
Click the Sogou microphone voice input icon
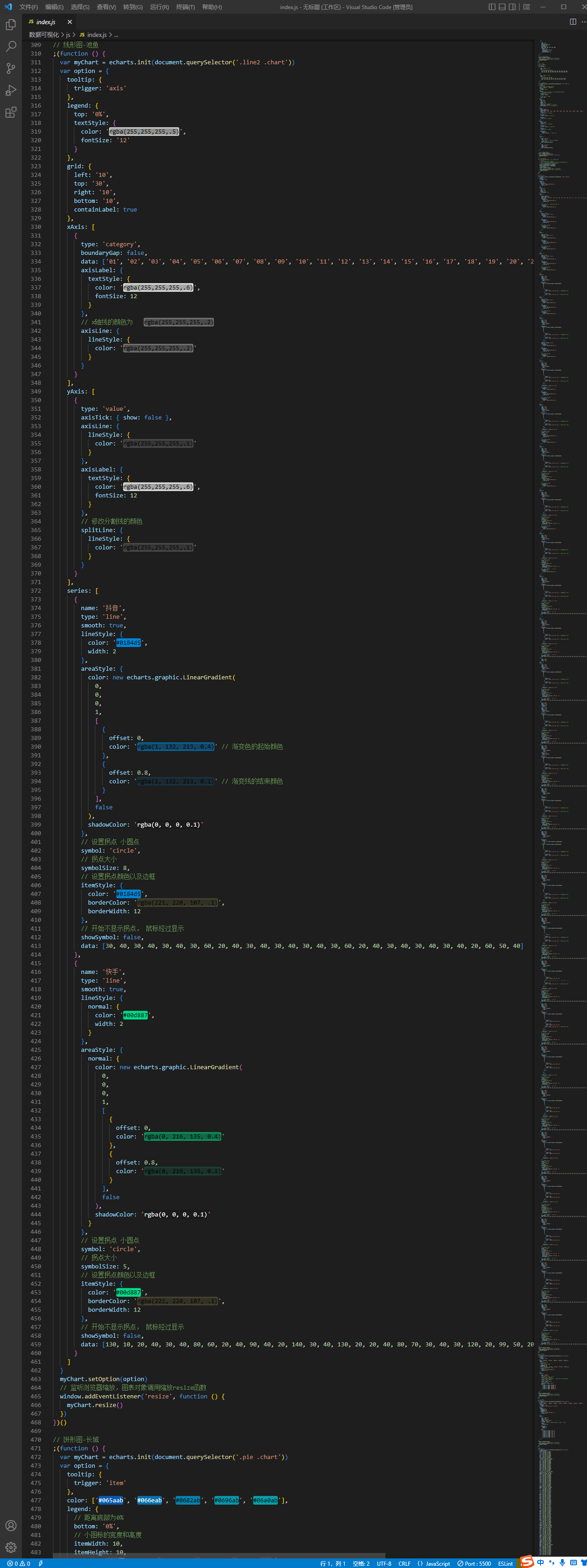coord(562,1562)
